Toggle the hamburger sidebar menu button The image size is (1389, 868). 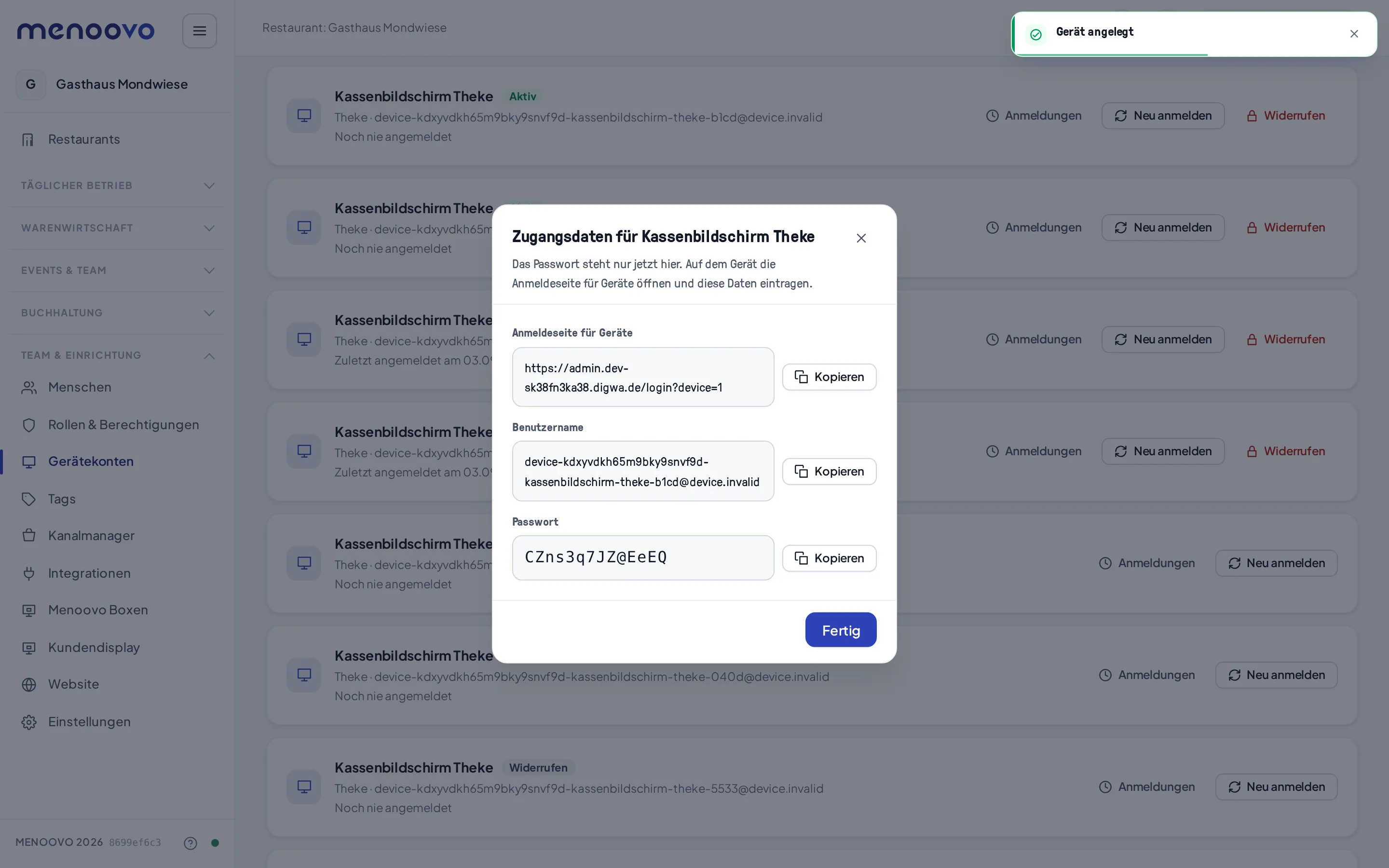pos(199,31)
